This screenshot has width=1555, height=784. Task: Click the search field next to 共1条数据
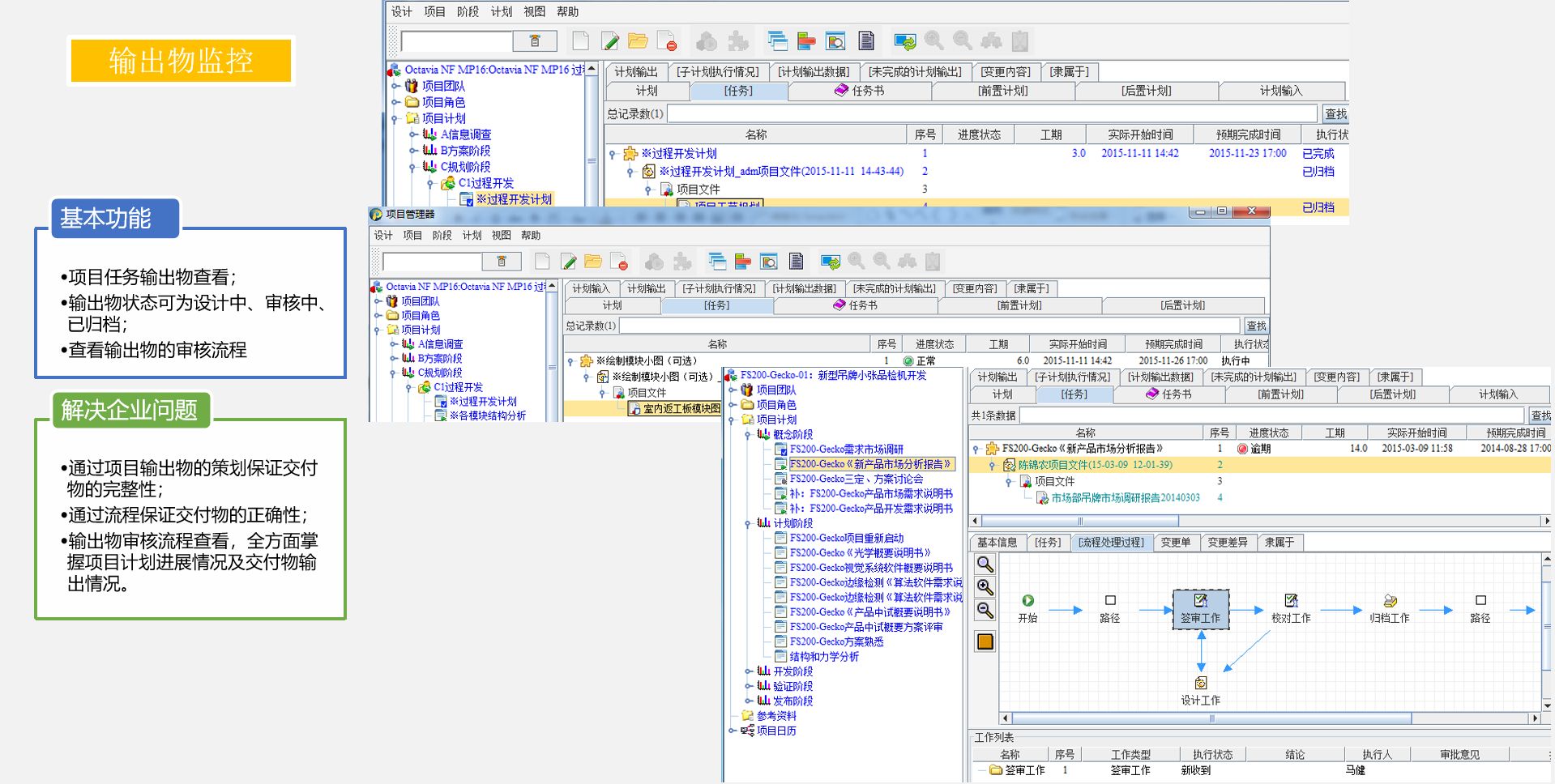pos(1272,415)
